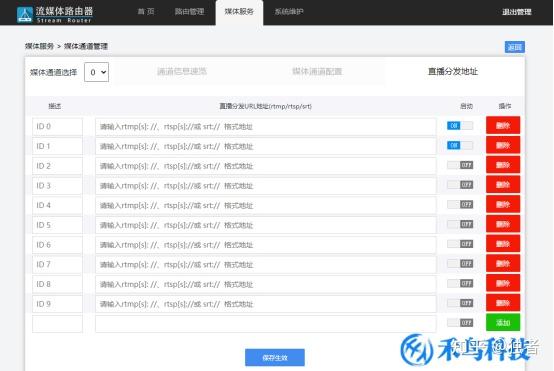Screen dimensions: 554x371
Task: Click the URL address field for ID 0
Action: pos(266,126)
